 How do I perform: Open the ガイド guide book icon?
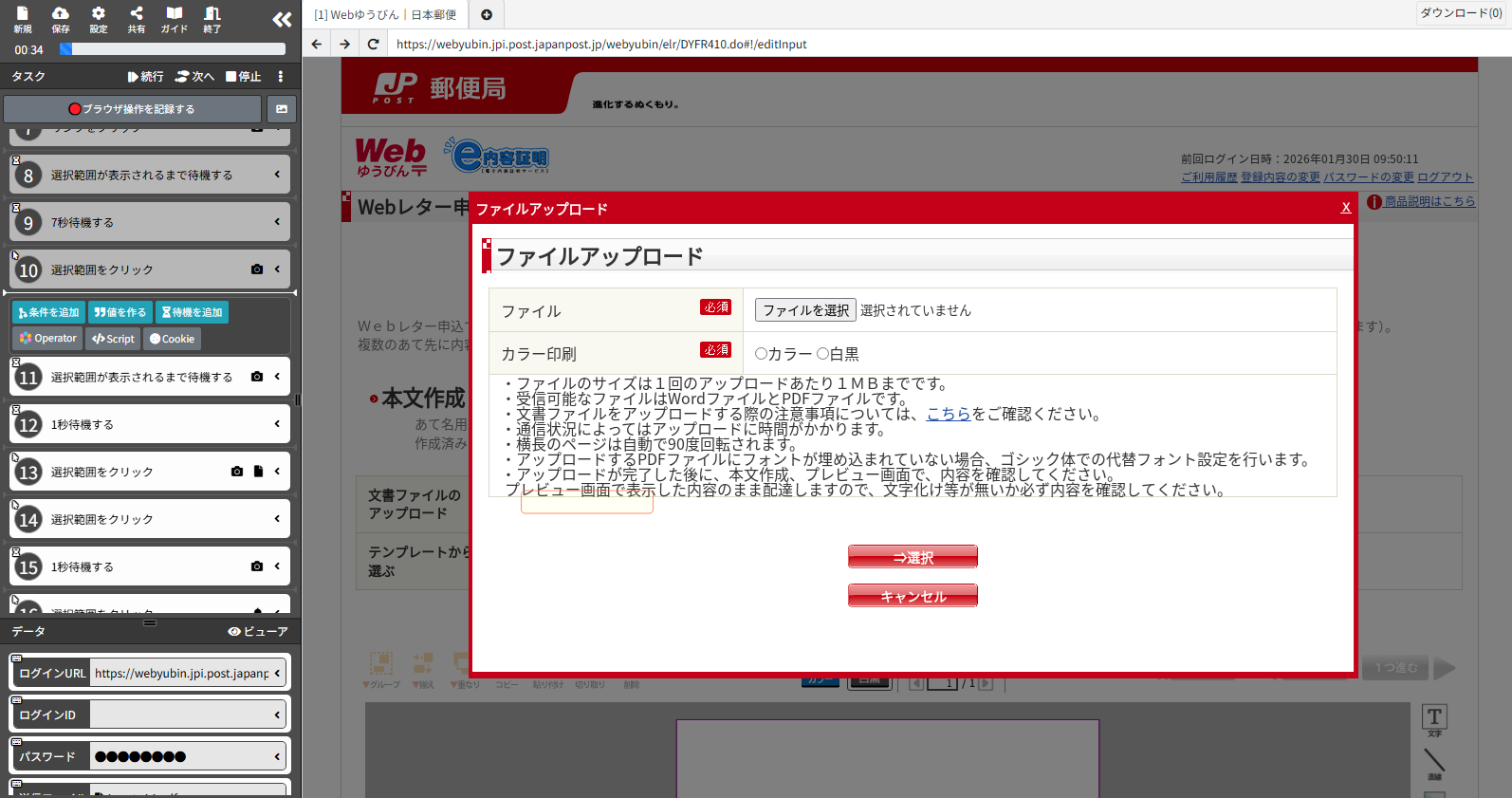tap(175, 19)
